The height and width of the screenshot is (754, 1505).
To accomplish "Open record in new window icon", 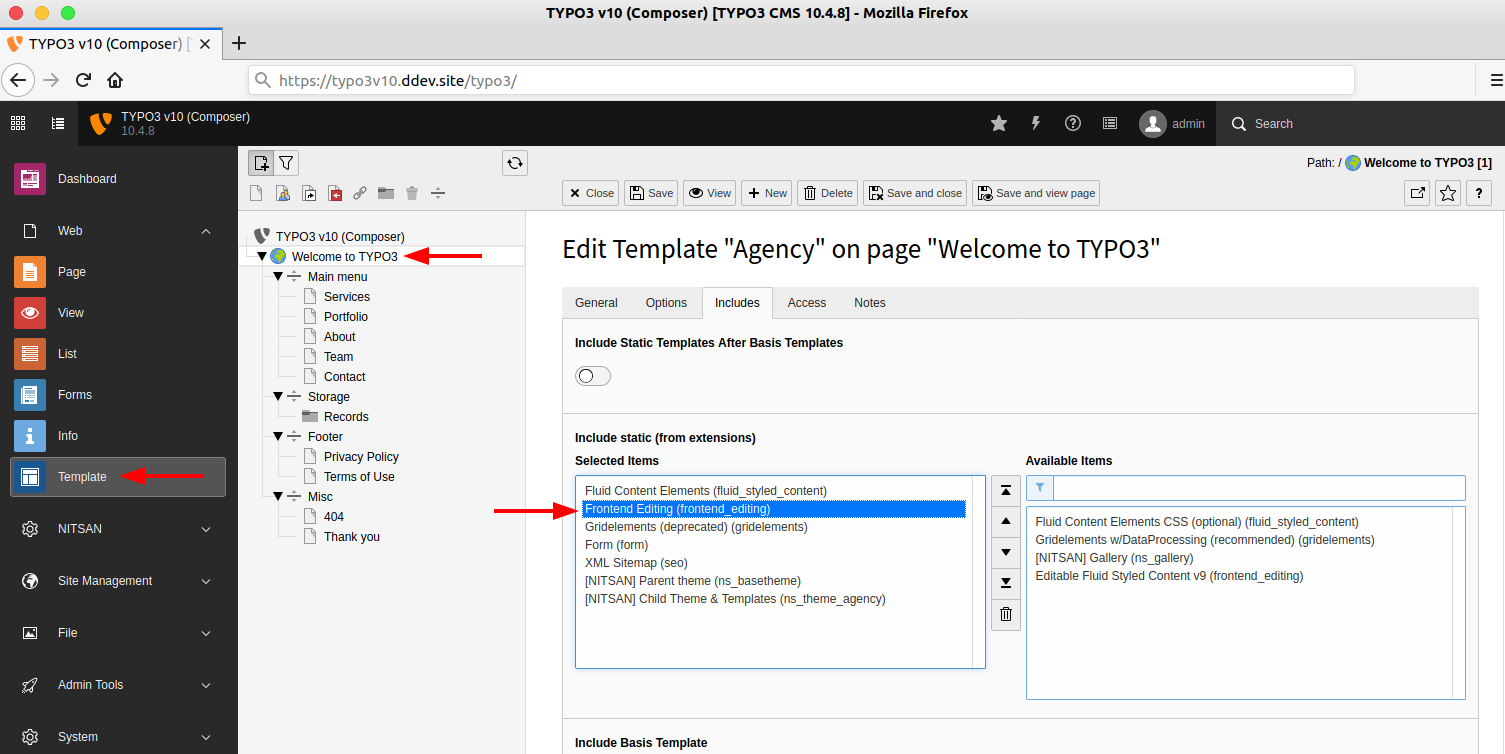I will pyautogui.click(x=1417, y=193).
